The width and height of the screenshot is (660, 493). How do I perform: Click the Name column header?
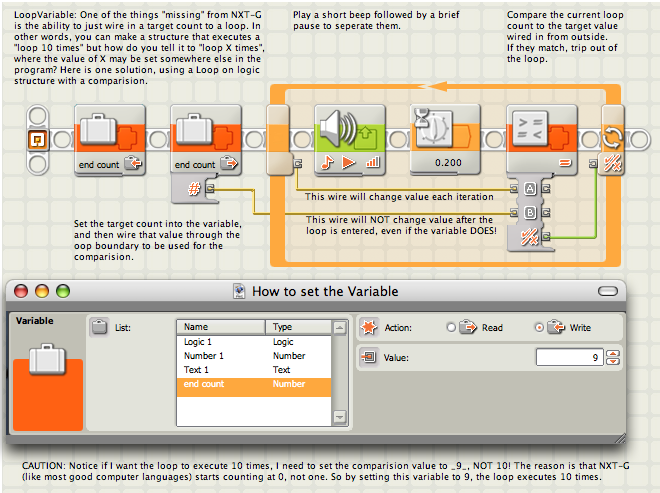tap(221, 327)
